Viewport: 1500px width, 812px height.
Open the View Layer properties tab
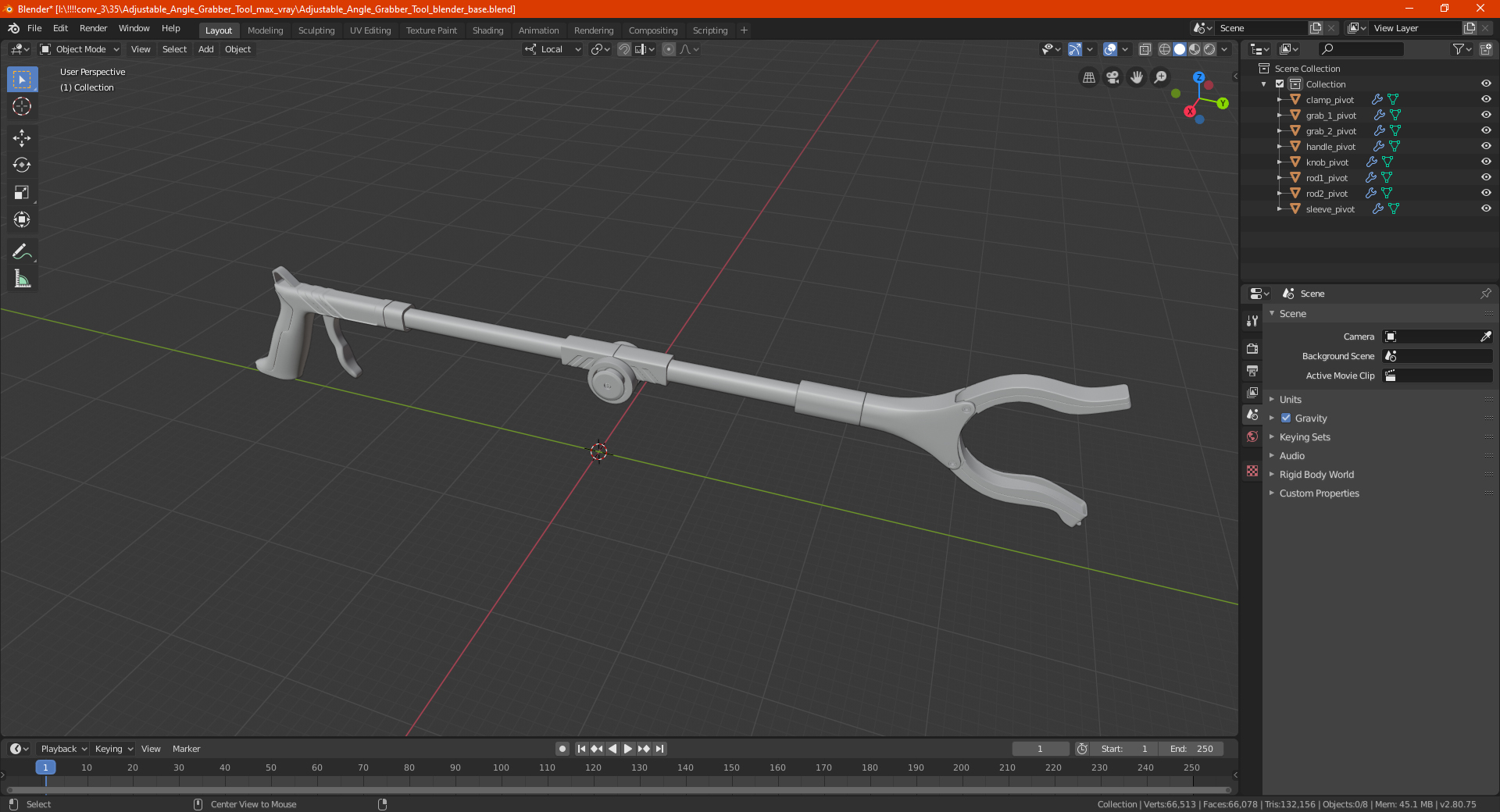click(1252, 392)
